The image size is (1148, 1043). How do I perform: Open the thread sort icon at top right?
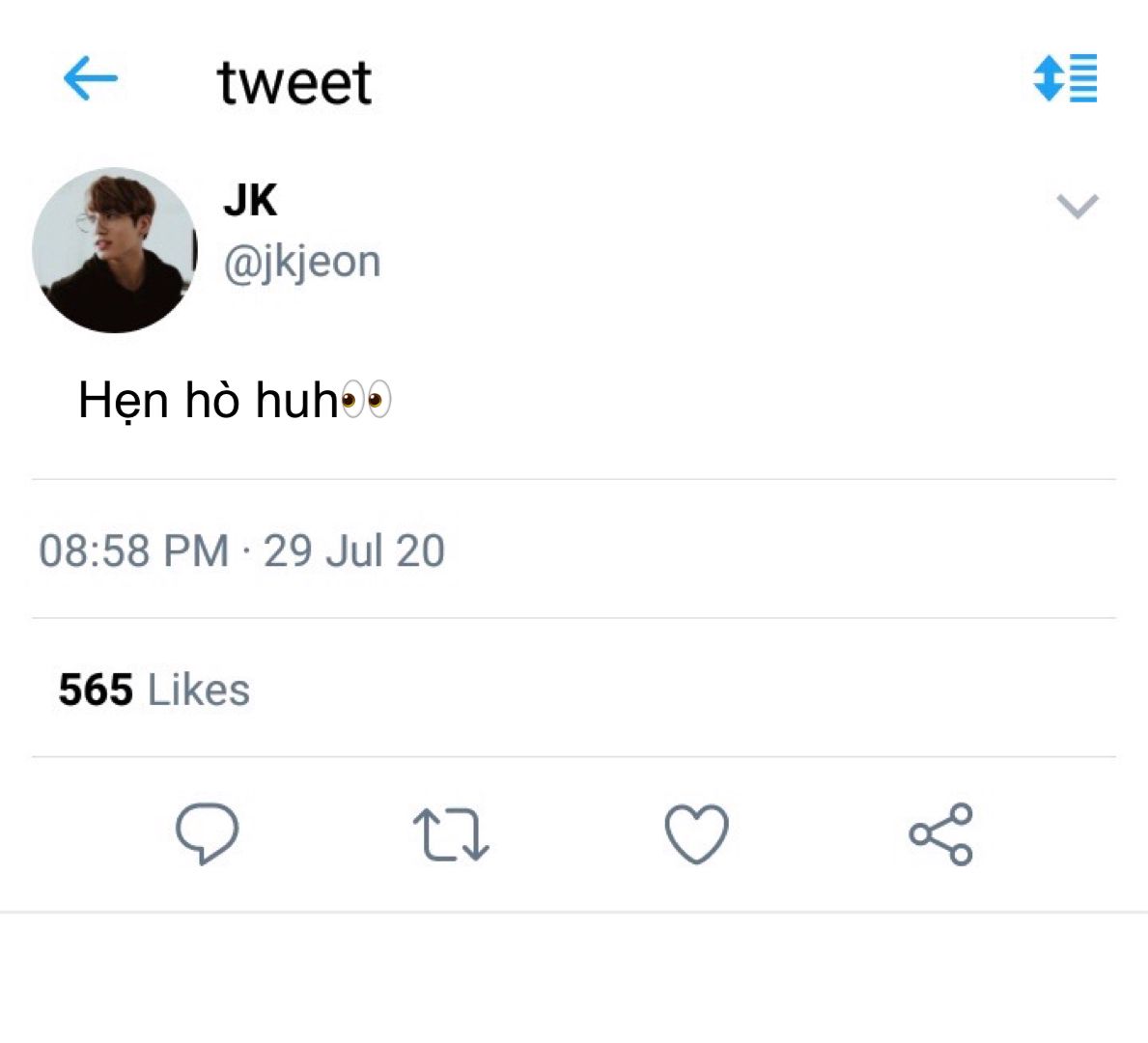tap(1065, 77)
